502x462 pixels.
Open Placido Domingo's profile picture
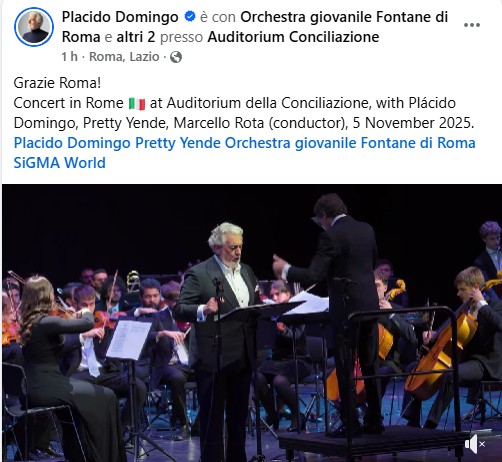tap(34, 27)
